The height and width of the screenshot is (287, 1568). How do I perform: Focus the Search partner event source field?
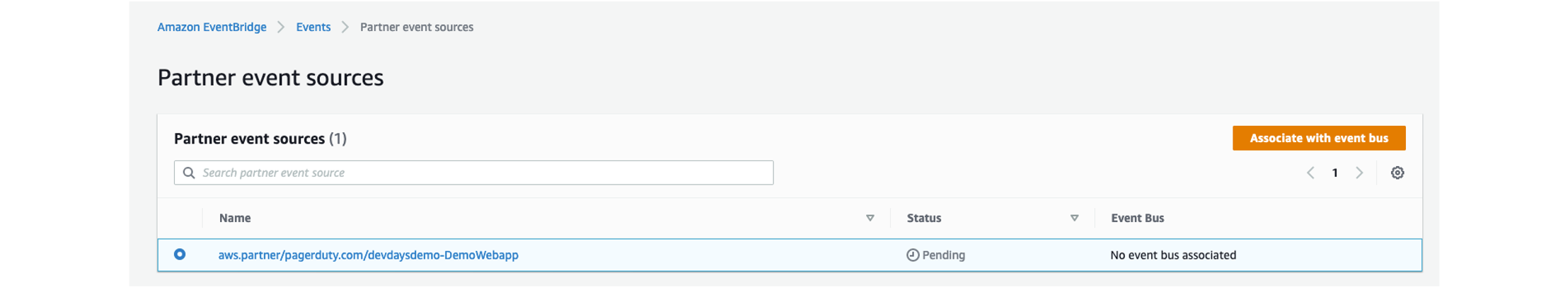[x=473, y=172]
